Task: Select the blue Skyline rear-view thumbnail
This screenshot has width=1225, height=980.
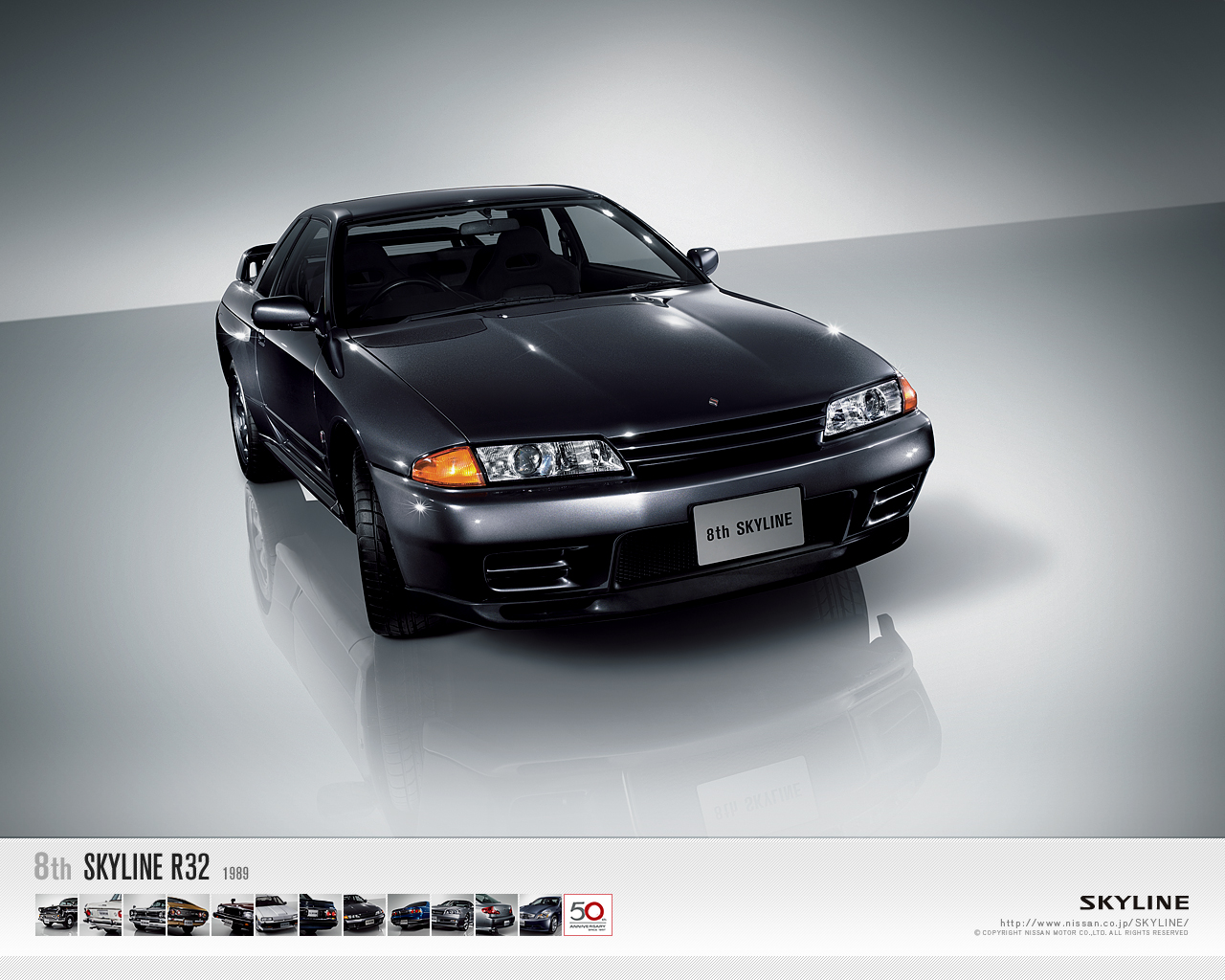Action: (409, 915)
